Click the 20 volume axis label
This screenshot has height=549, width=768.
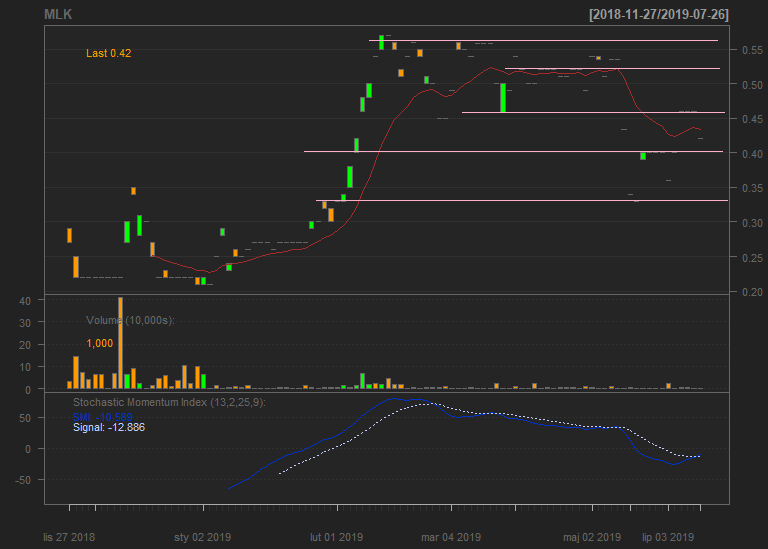coord(25,345)
